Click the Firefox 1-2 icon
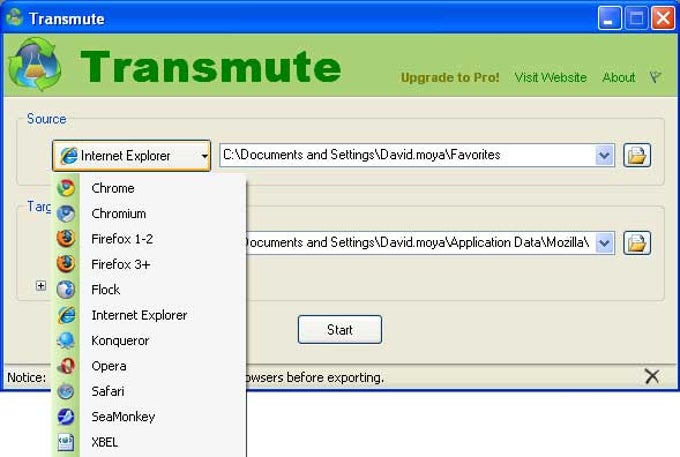 (x=66, y=238)
